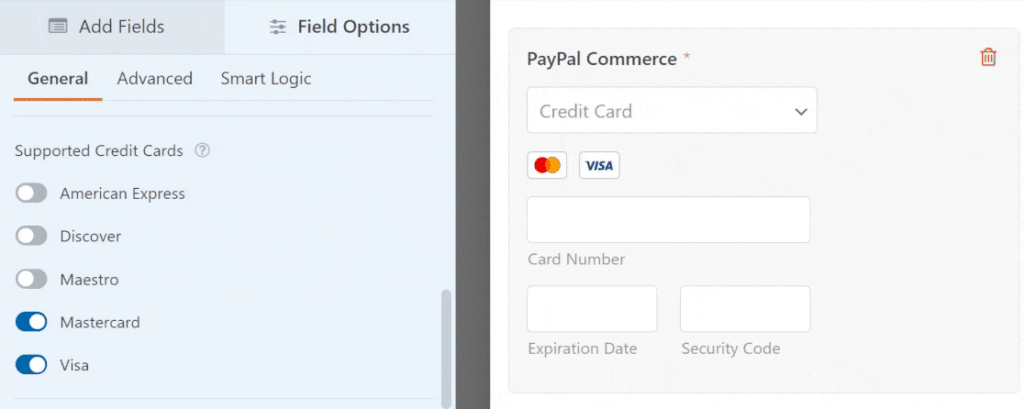Click the Field Options sliders icon
The width and height of the screenshot is (1024, 409).
(x=278, y=27)
